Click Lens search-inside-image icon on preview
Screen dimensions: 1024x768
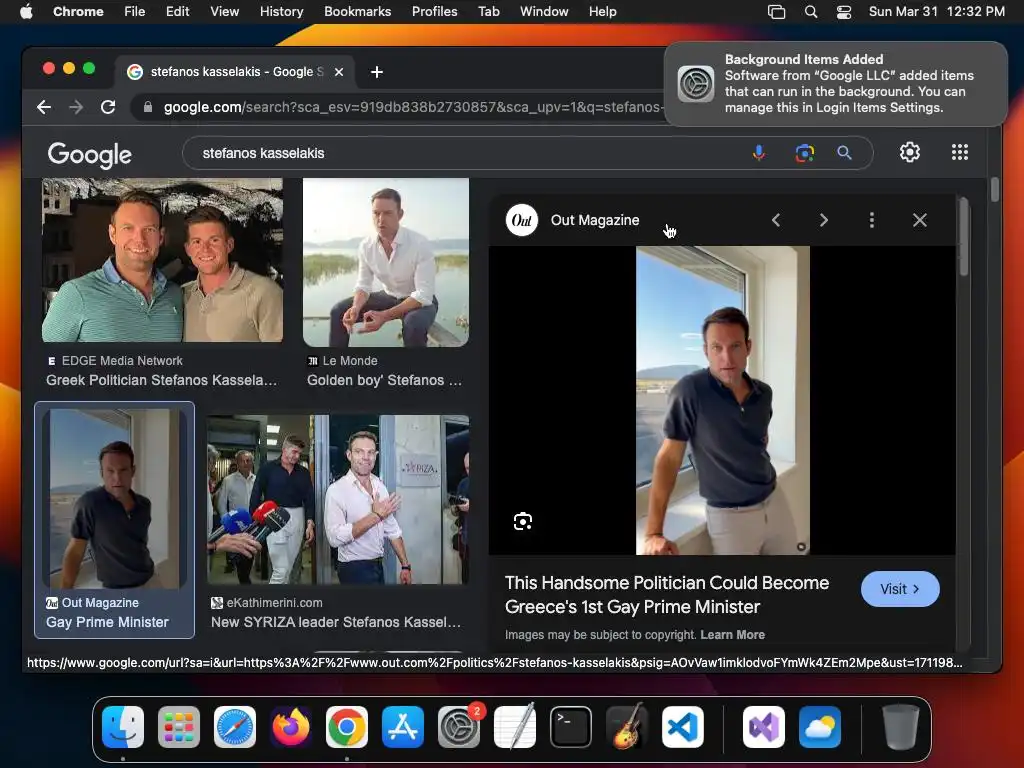pyautogui.click(x=522, y=521)
